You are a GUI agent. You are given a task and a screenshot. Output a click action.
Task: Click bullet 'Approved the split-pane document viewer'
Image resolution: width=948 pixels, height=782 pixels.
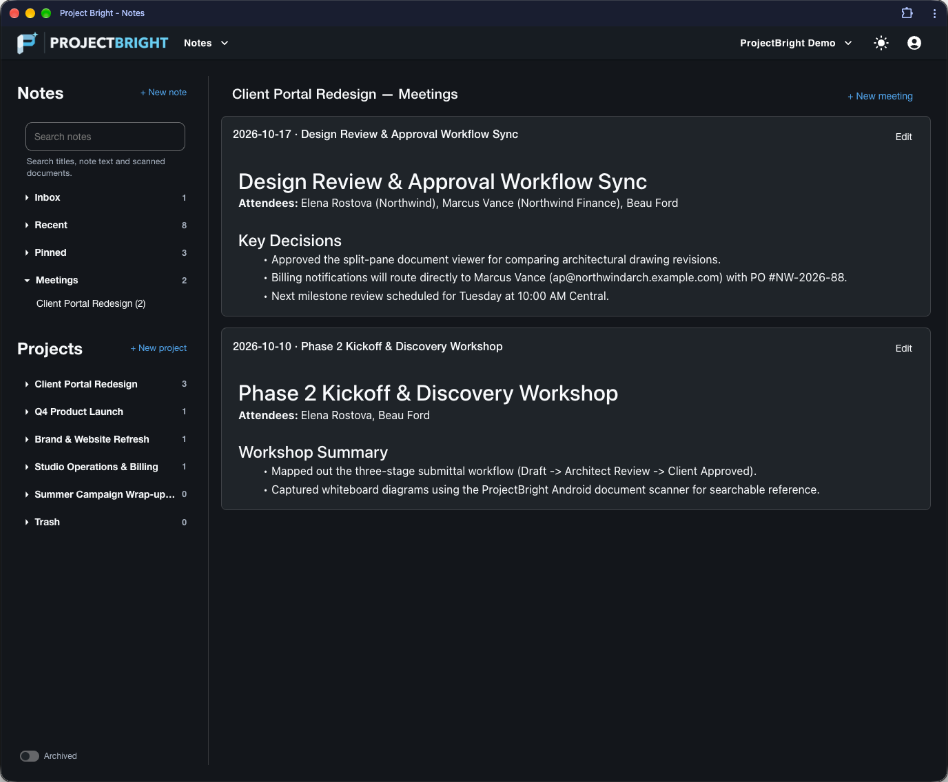point(496,259)
